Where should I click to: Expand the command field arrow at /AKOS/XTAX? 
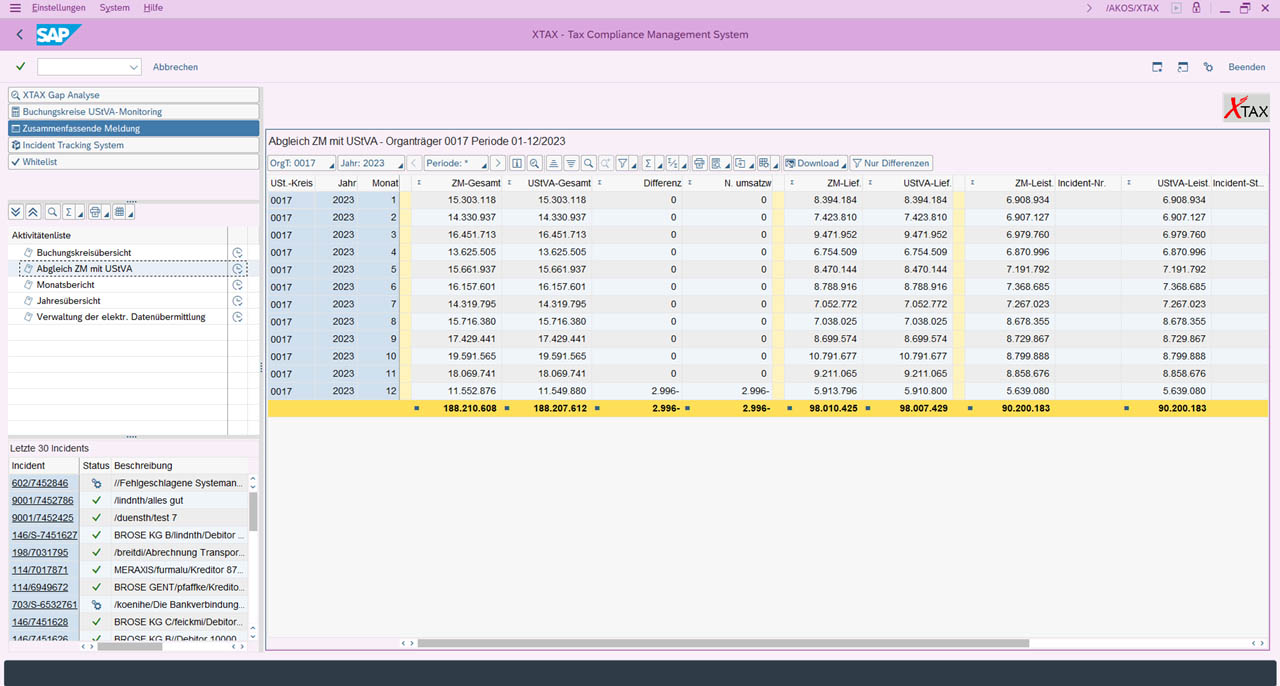pyautogui.click(x=1089, y=8)
